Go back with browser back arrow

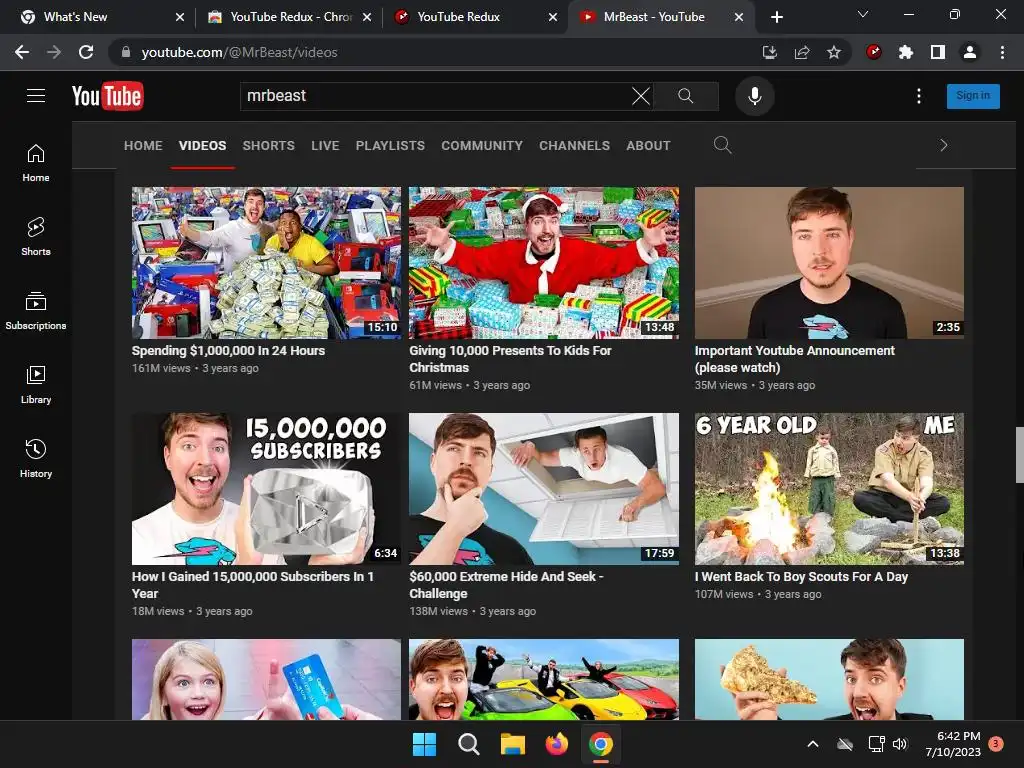point(22,52)
